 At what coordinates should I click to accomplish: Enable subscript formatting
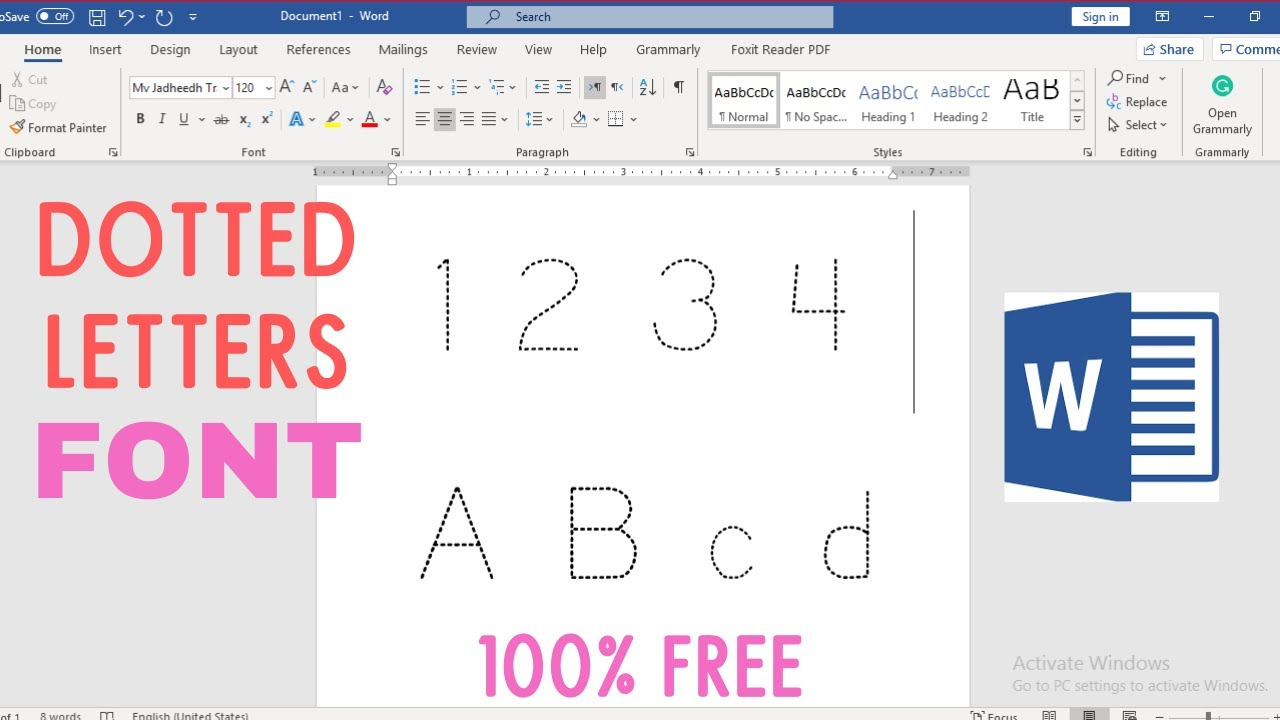coord(244,118)
